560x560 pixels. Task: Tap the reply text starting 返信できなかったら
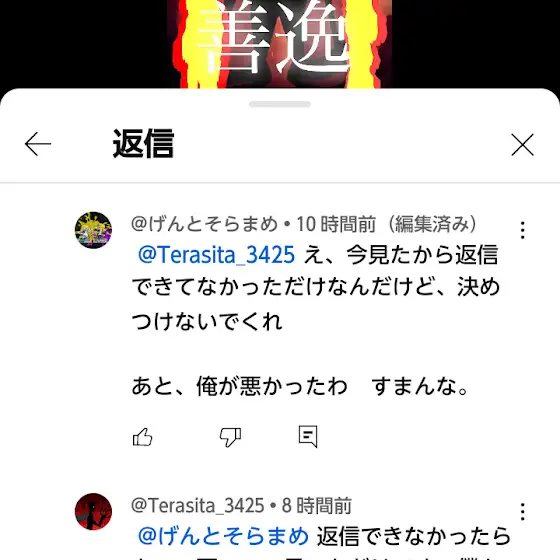pos(414,536)
